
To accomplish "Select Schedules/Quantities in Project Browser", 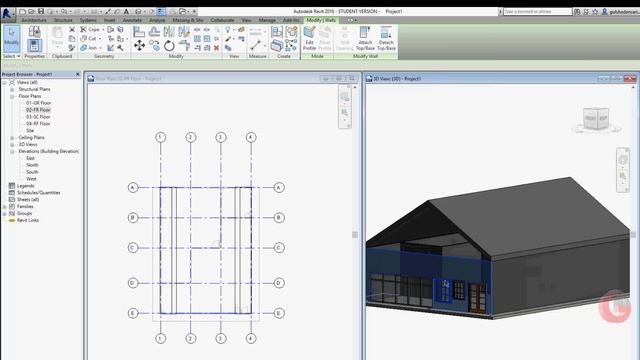I will [x=38, y=193].
